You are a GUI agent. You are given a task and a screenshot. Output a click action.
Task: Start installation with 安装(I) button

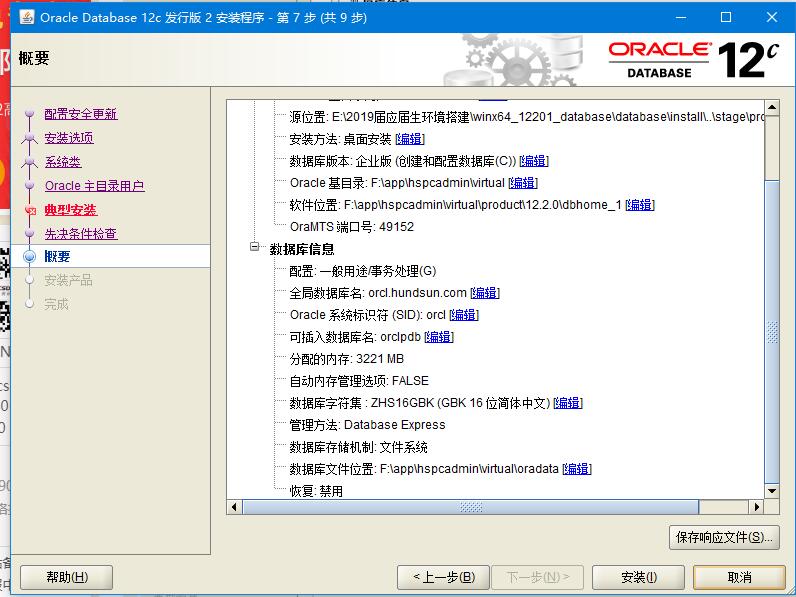pos(638,577)
